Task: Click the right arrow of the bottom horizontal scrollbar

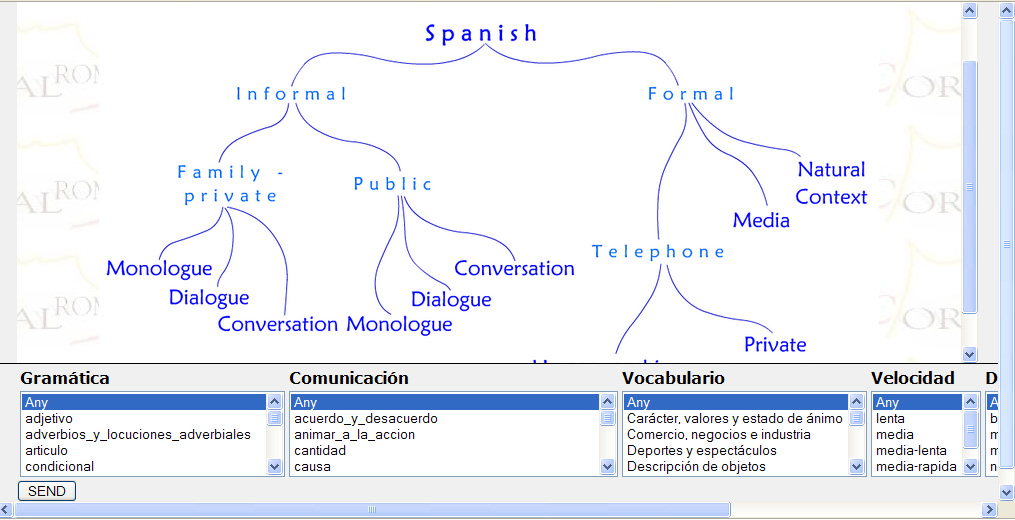Action: tap(989, 510)
